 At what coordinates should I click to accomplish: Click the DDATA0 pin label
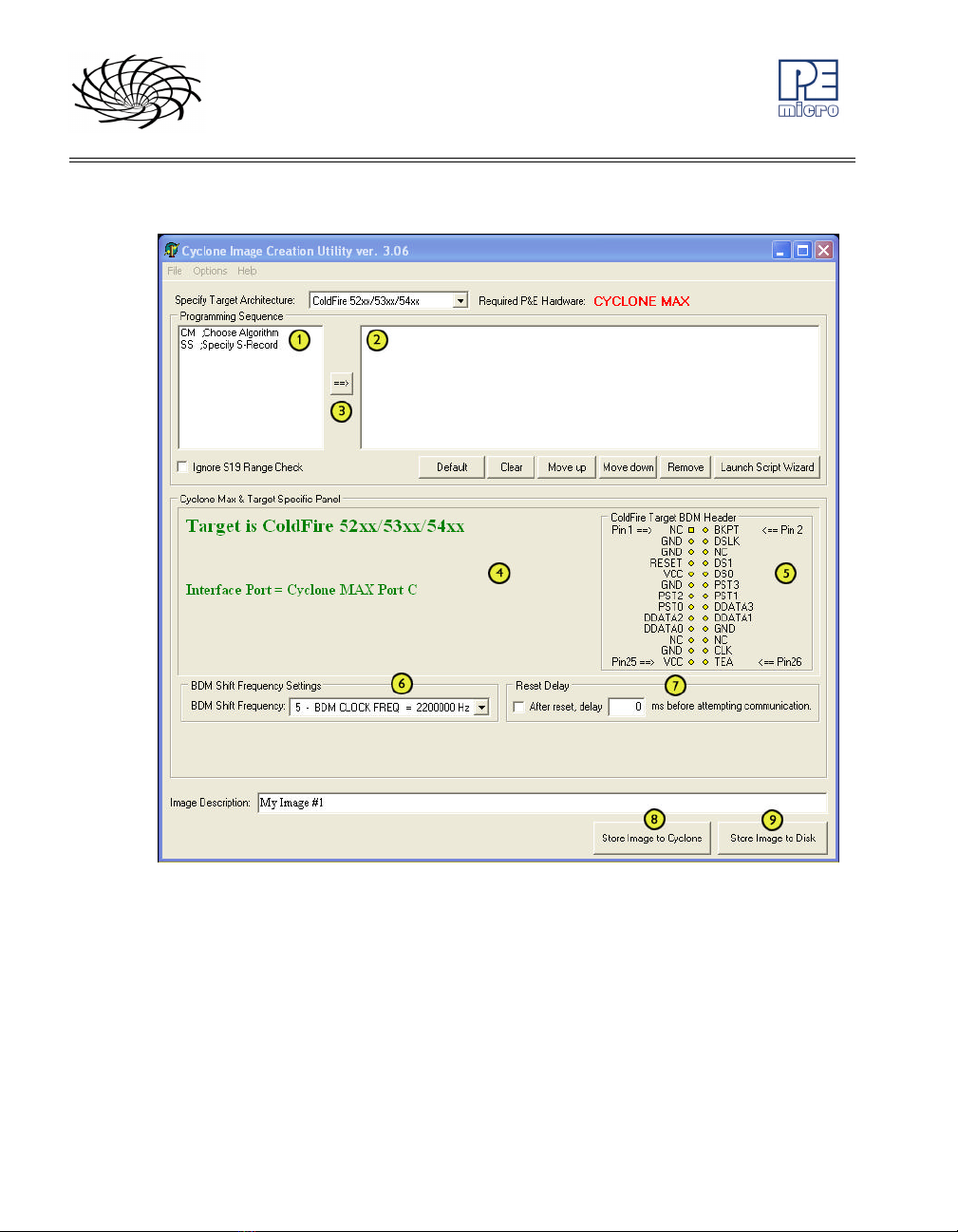[664, 629]
